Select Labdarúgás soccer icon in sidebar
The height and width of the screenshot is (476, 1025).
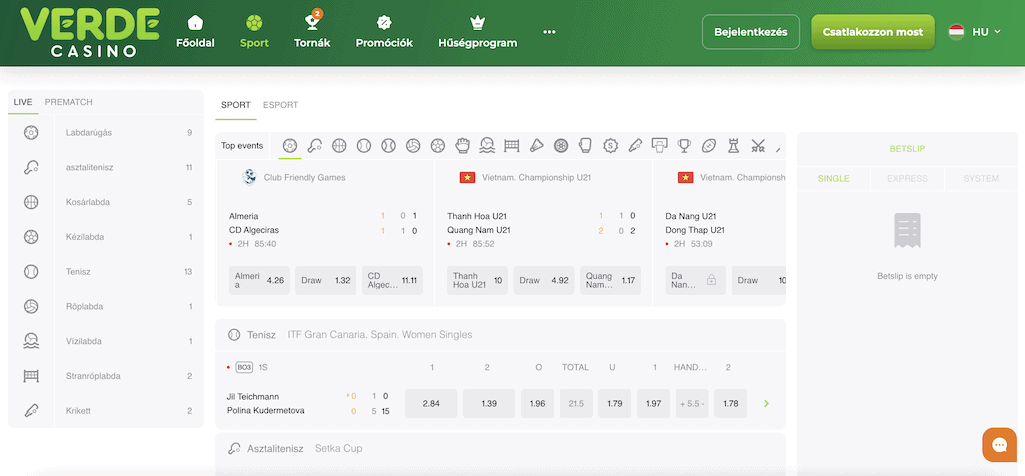[x=31, y=132]
